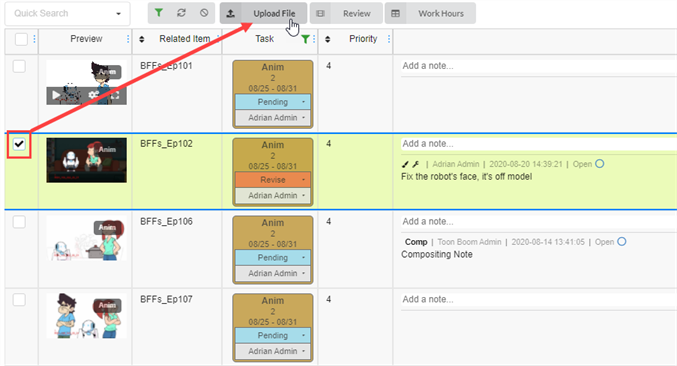Viewport: 677px width, 366px height.
Task: Click the play icon on BFFs_Ep101 preview
Action: click(56, 95)
